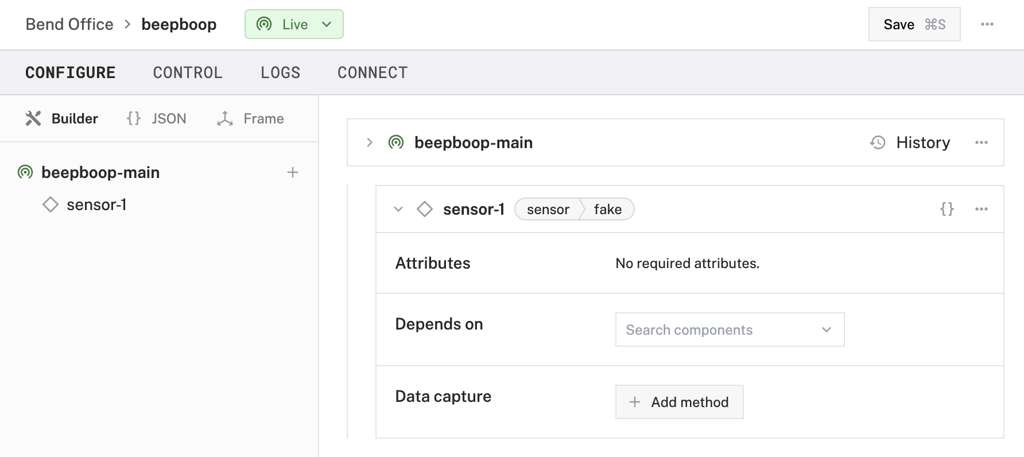Go to the CONTROL tab

click(188, 73)
